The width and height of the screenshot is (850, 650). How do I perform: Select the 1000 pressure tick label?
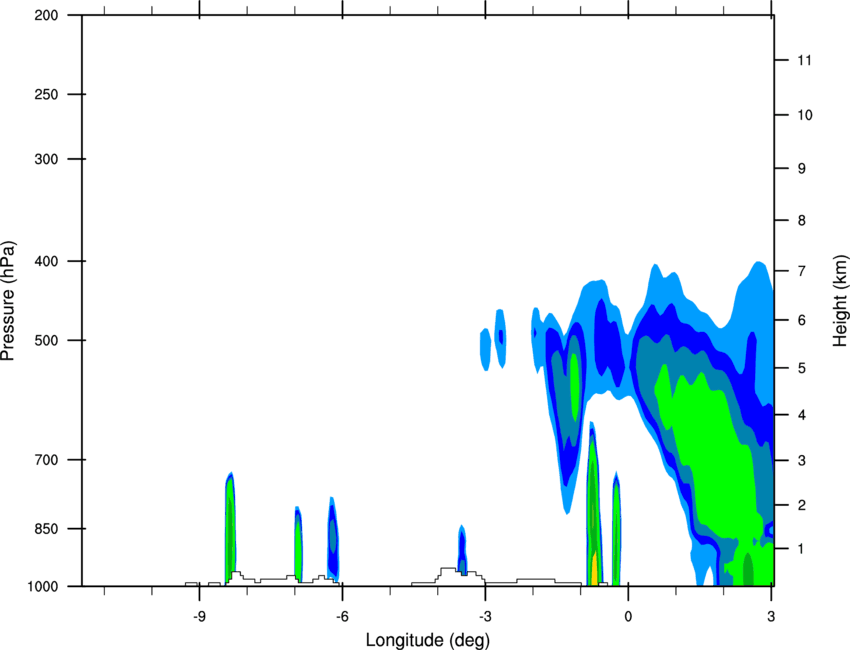coord(42,587)
